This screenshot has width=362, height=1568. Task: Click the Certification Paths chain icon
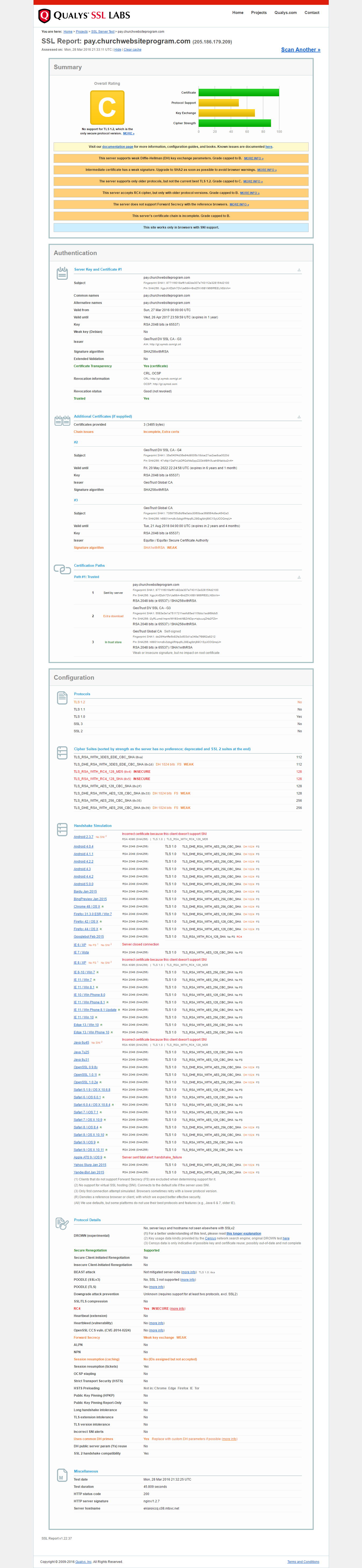[62, 569]
